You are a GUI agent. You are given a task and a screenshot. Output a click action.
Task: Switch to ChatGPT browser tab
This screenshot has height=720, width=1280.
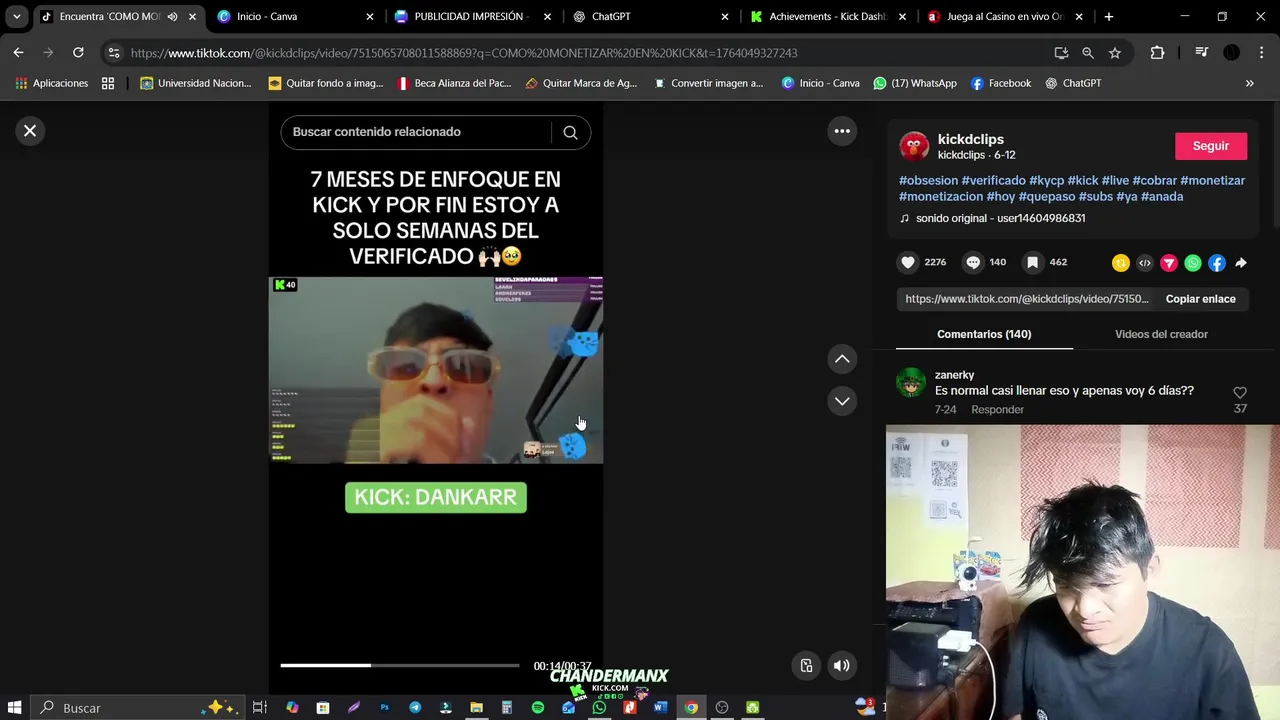[650, 16]
